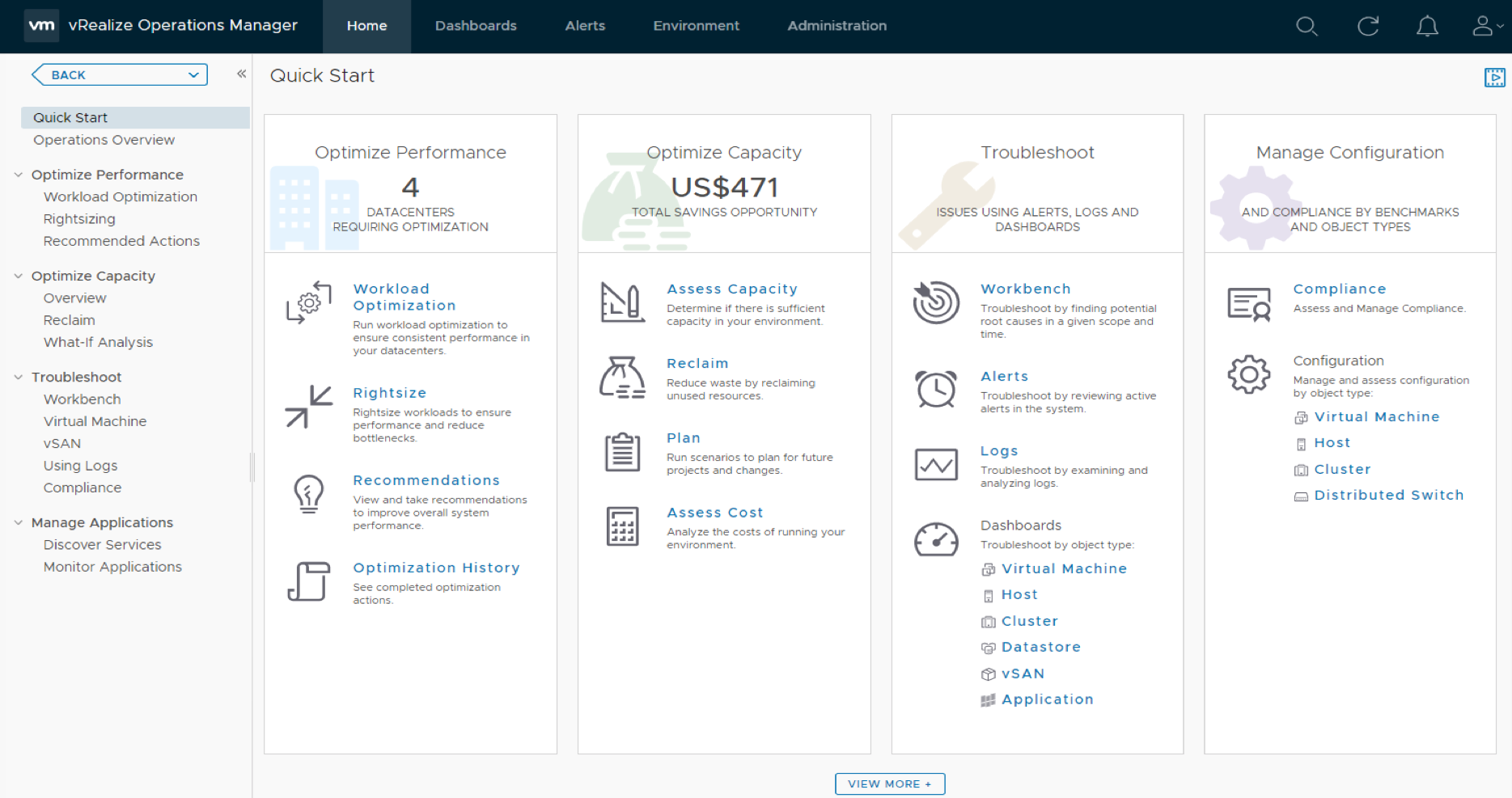Screen dimensions: 1512x798
Task: Open Host link under Dashboards
Action: [1019, 595]
